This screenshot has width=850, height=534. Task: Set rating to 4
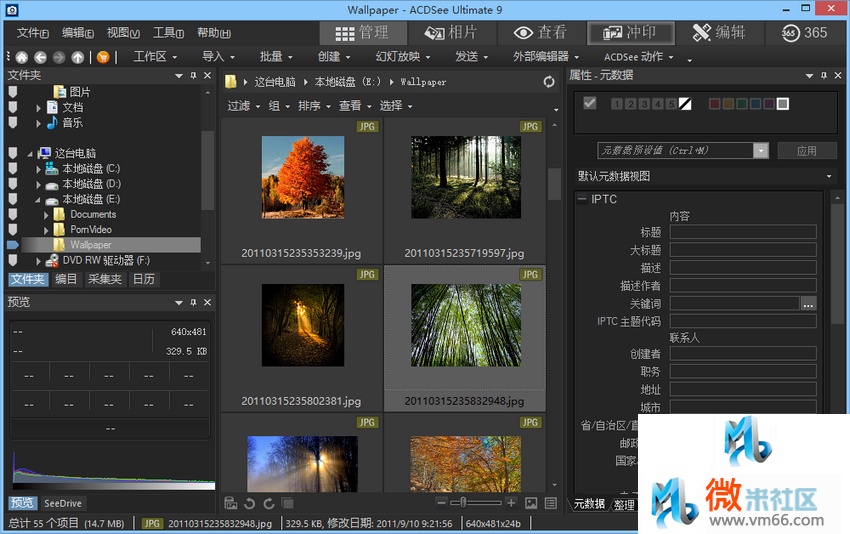pos(657,104)
